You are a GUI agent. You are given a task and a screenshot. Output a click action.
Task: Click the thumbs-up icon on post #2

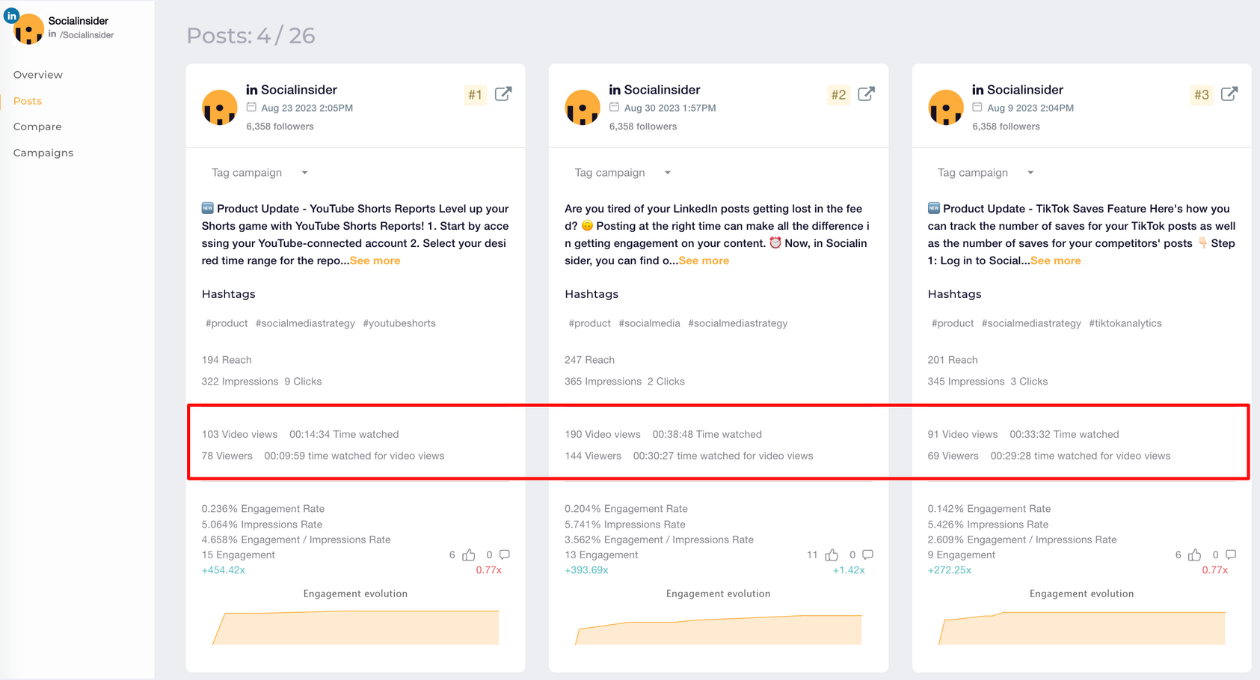tap(831, 555)
